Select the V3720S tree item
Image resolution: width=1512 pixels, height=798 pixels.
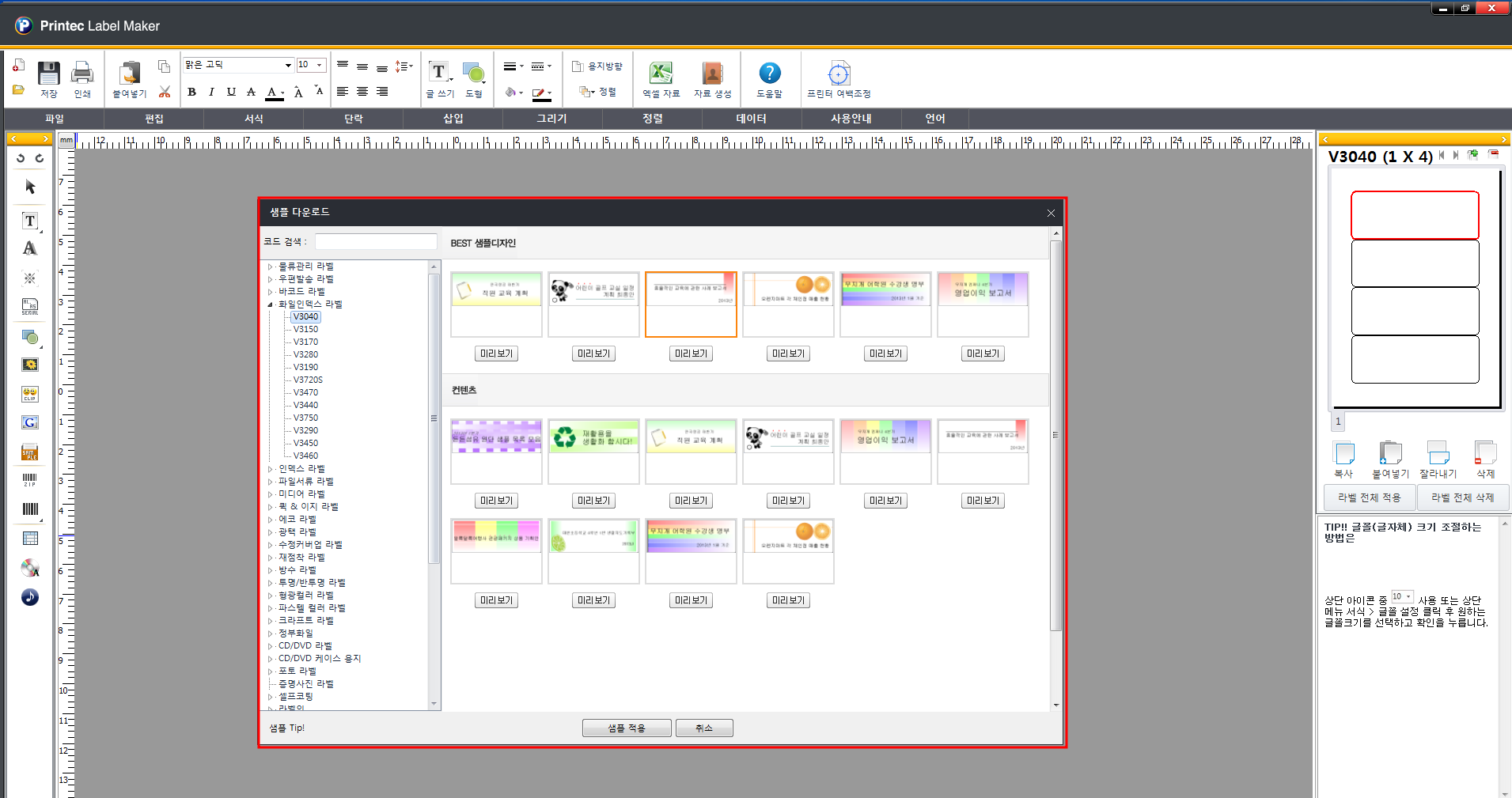[308, 380]
